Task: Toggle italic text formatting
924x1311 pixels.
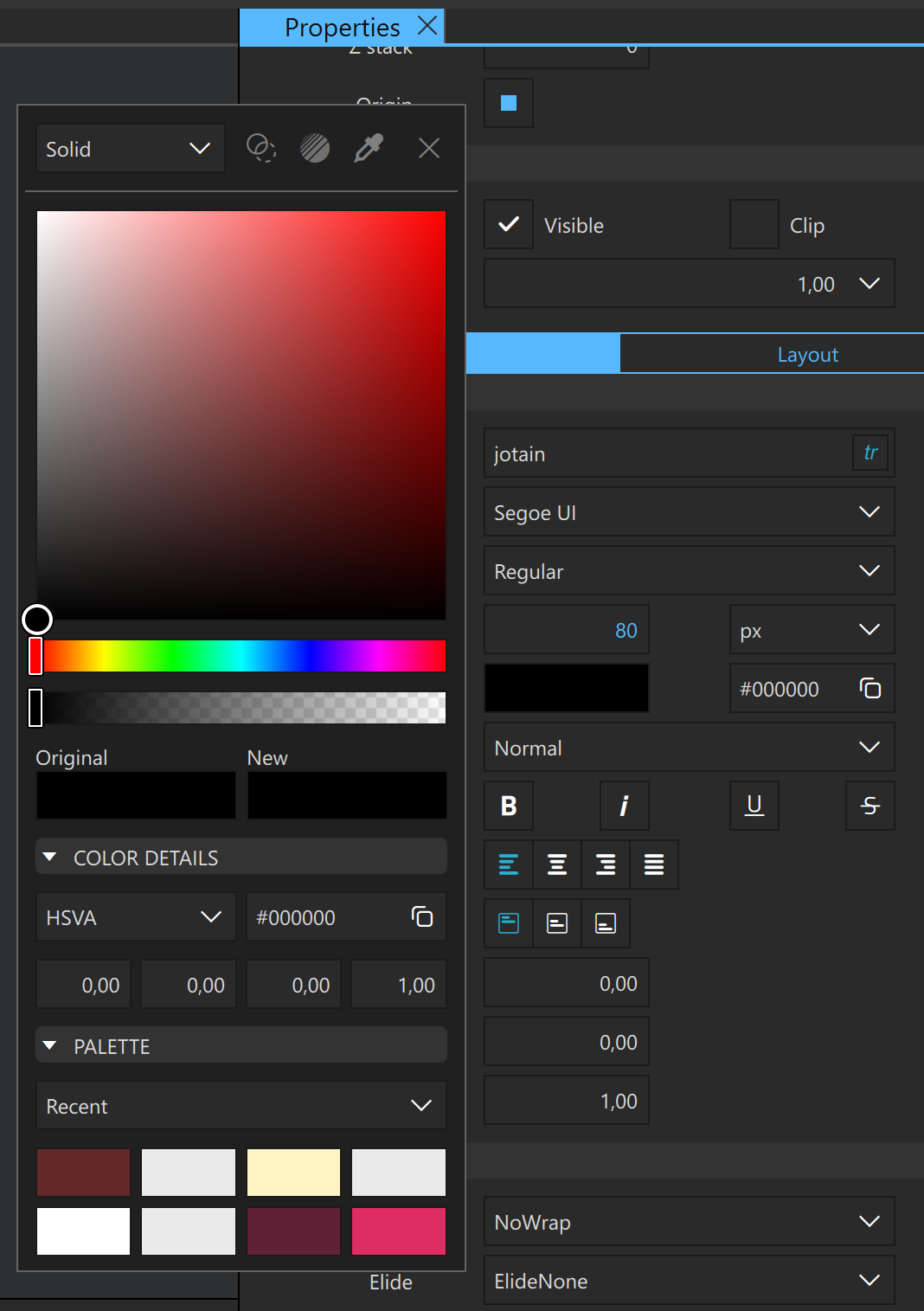Action: [624, 806]
